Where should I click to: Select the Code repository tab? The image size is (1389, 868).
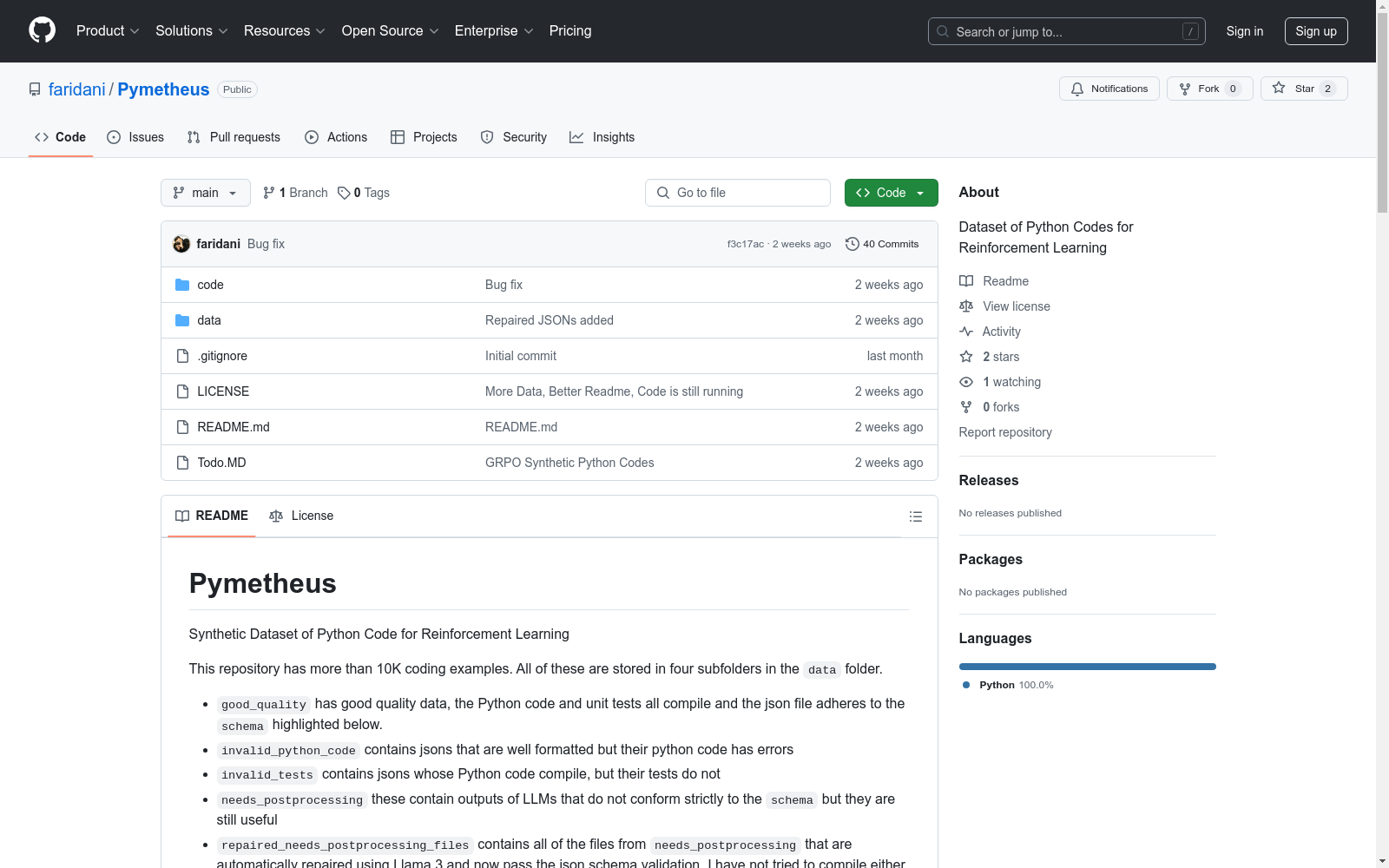(61, 137)
